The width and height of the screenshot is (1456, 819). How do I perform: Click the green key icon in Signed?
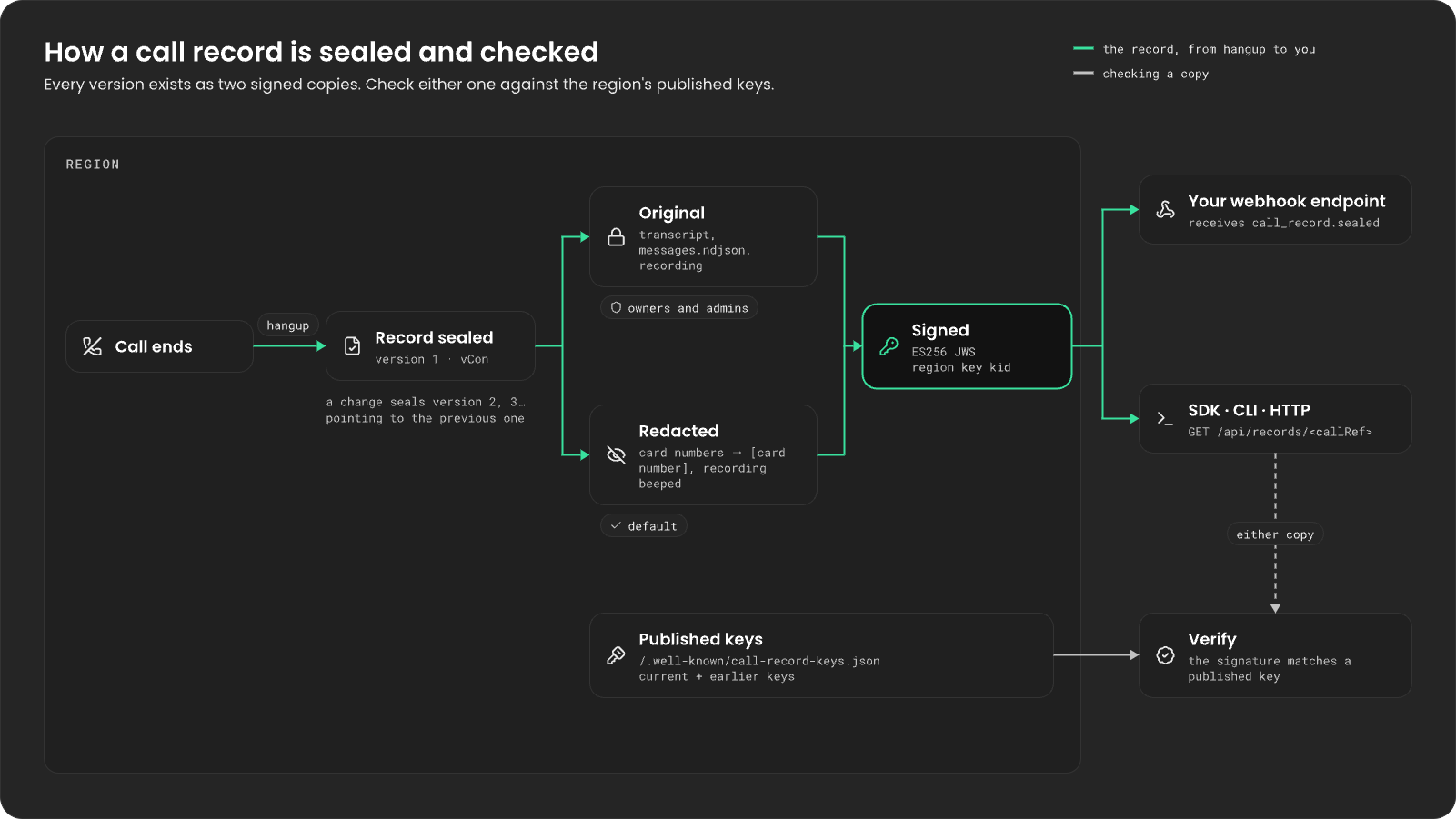tap(889, 346)
